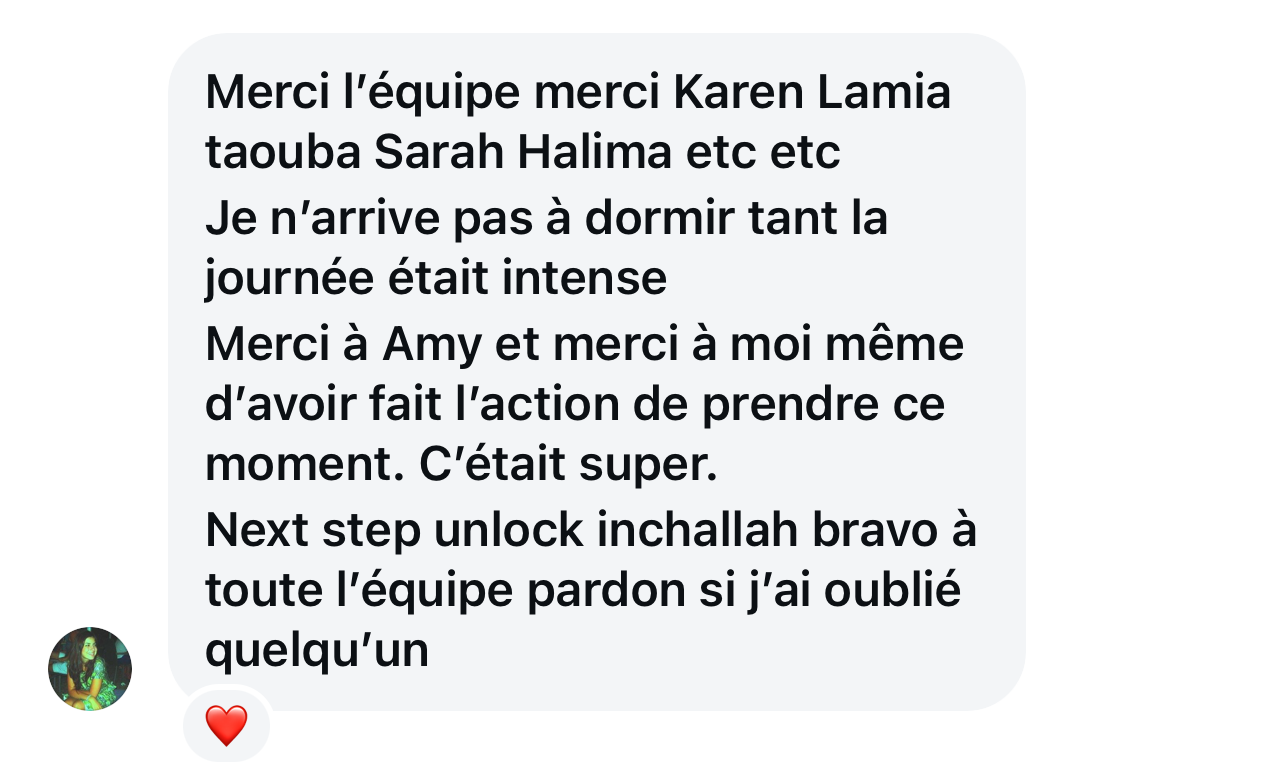Click the word 'taouba' in the message
This screenshot has width=1284, height=781.
click(283, 153)
